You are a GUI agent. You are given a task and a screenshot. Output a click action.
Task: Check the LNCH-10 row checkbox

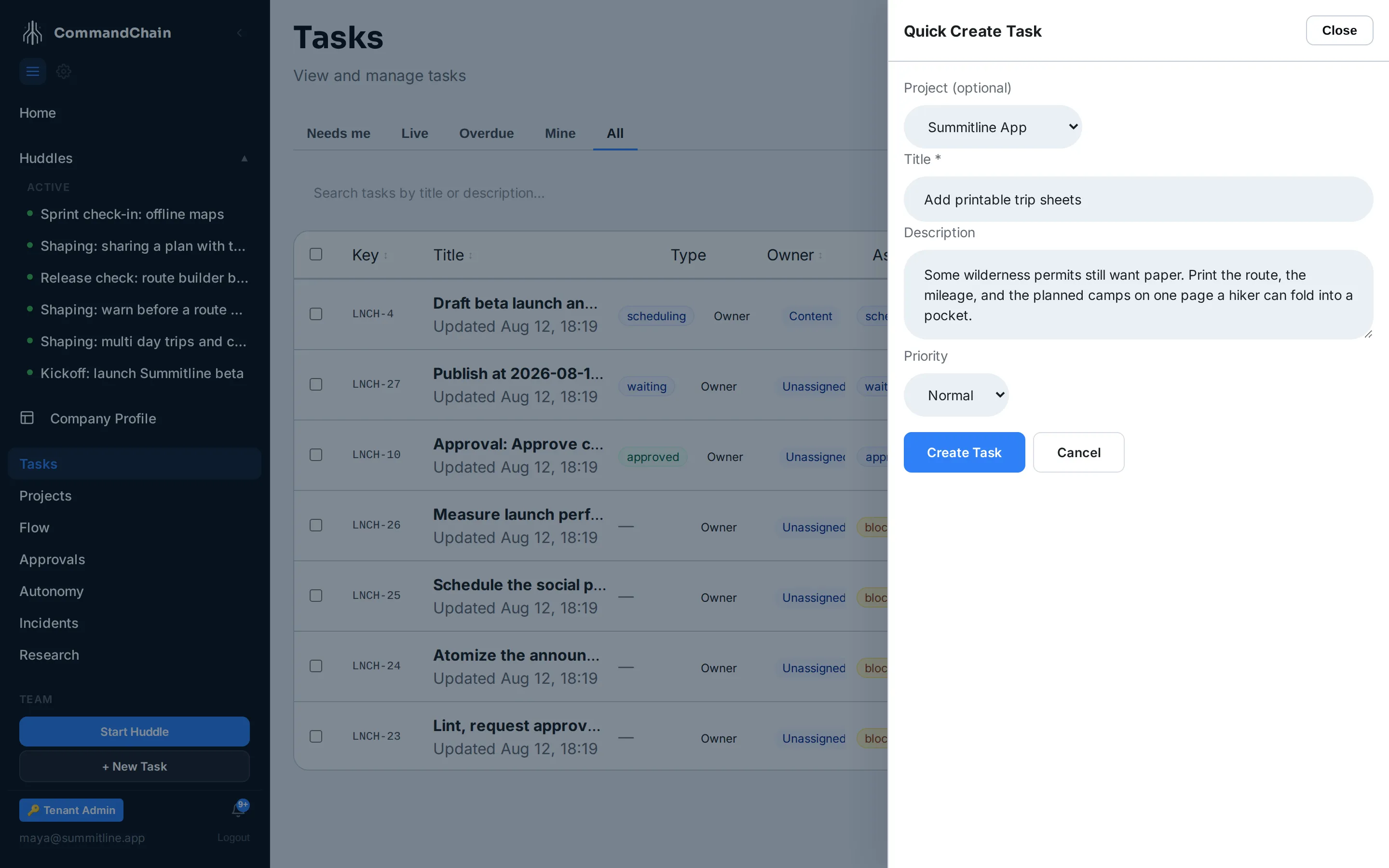click(x=316, y=455)
